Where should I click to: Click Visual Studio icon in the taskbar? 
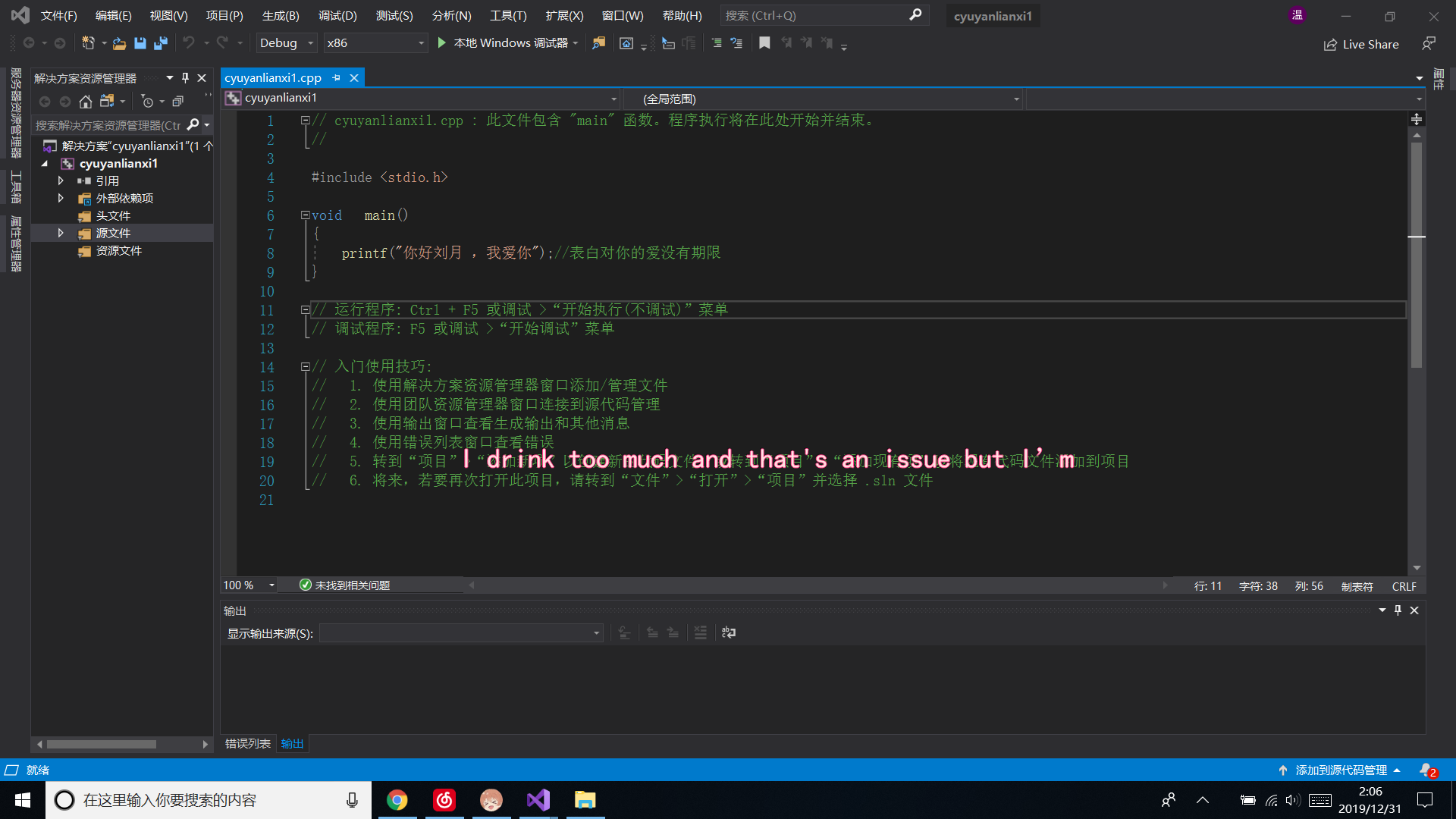coord(538,800)
